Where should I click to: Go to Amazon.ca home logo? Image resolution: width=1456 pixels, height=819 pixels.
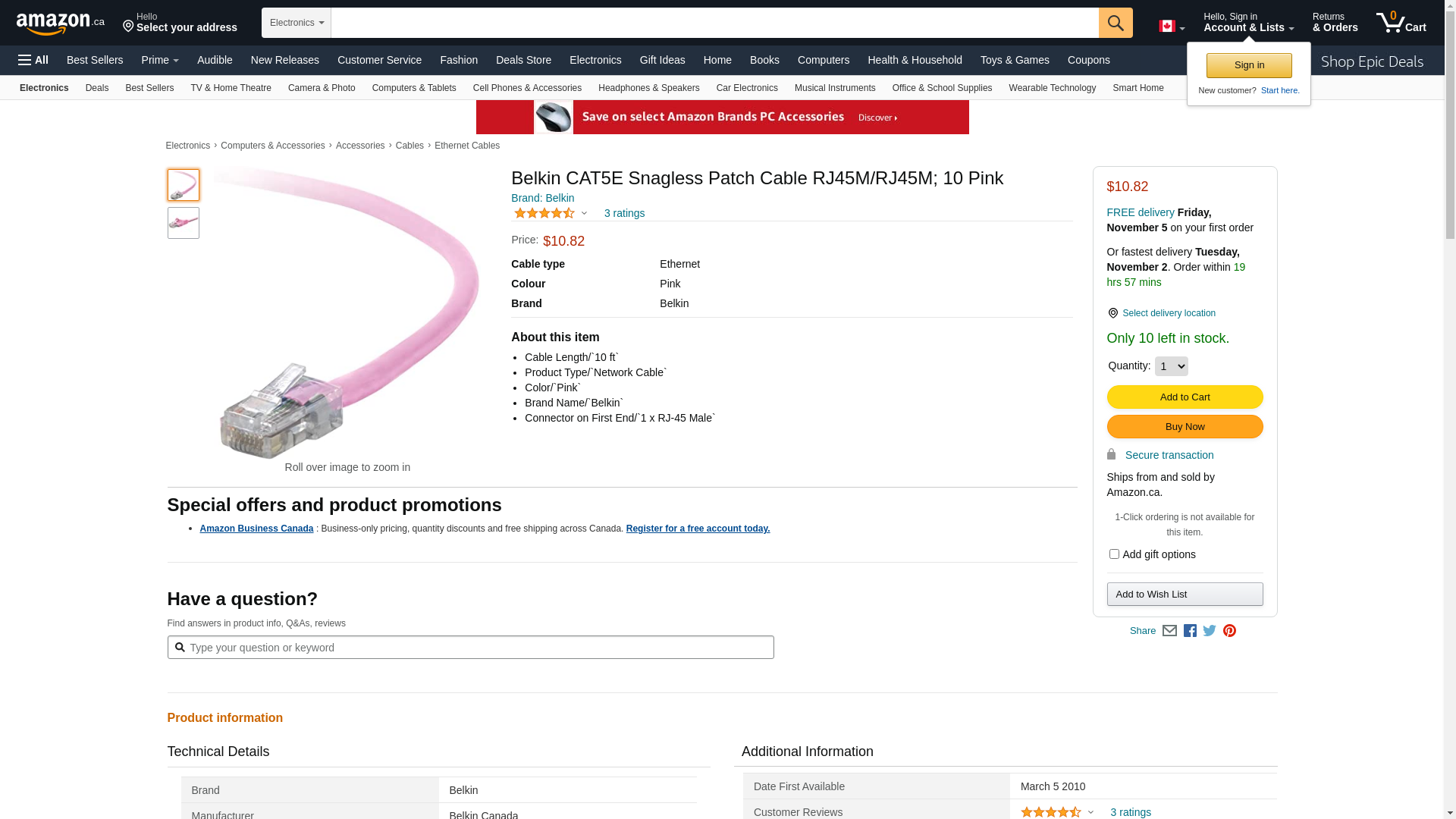[x=60, y=24]
